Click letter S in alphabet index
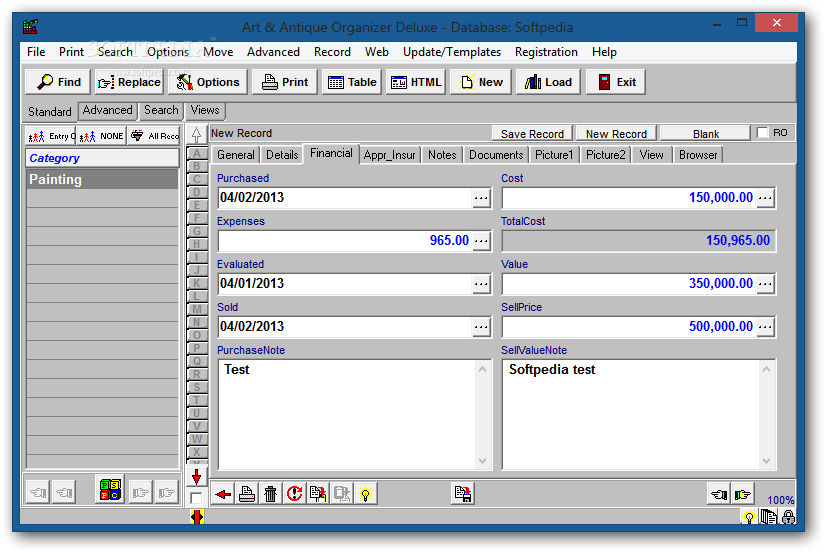825x552 pixels. (196, 387)
